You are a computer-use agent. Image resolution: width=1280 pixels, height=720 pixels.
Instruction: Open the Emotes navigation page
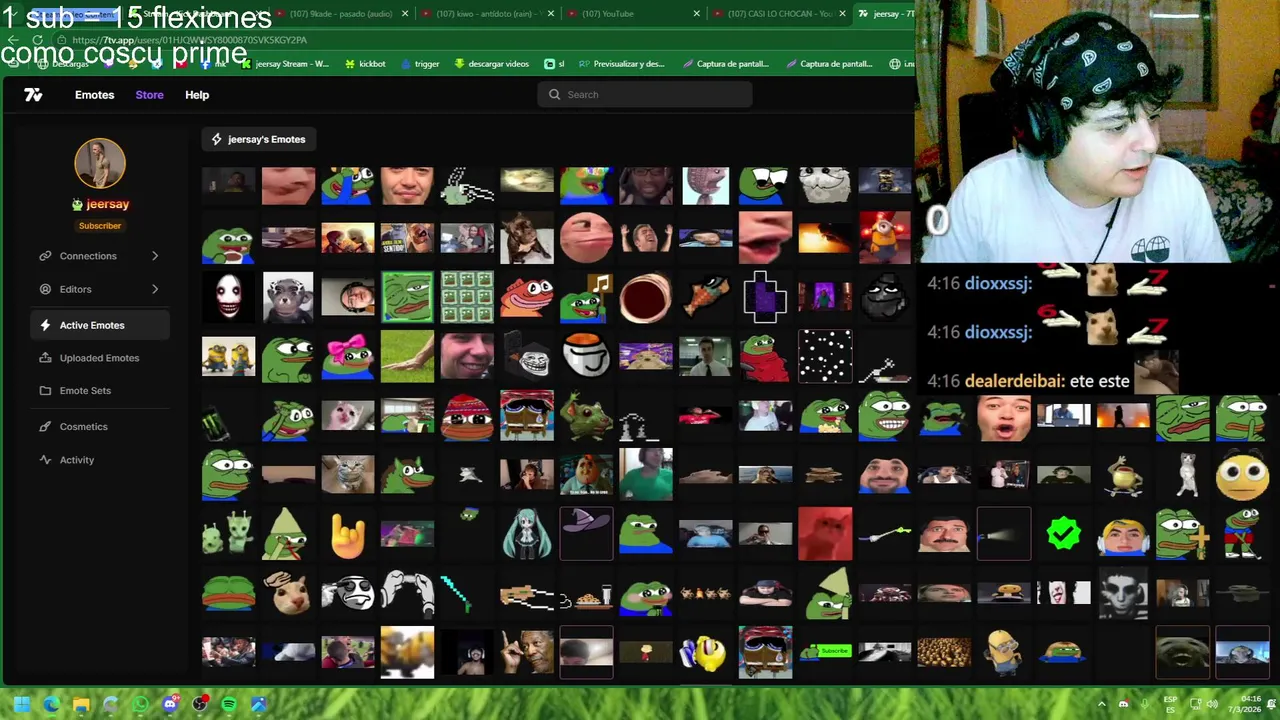pyautogui.click(x=94, y=94)
